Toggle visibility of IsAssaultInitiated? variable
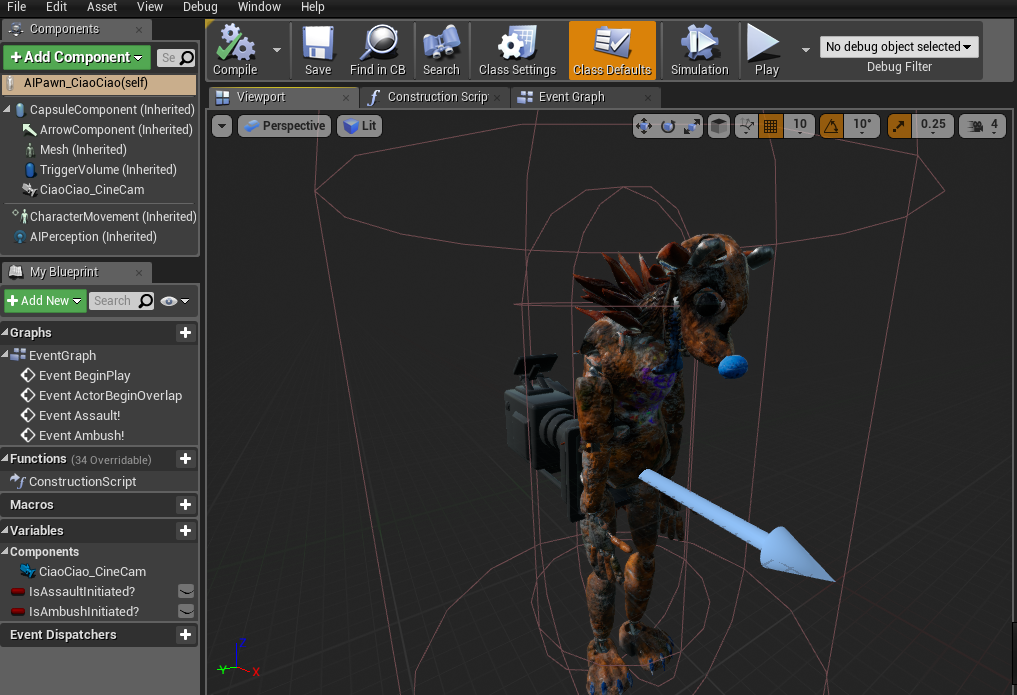This screenshot has width=1017, height=695. click(x=186, y=591)
